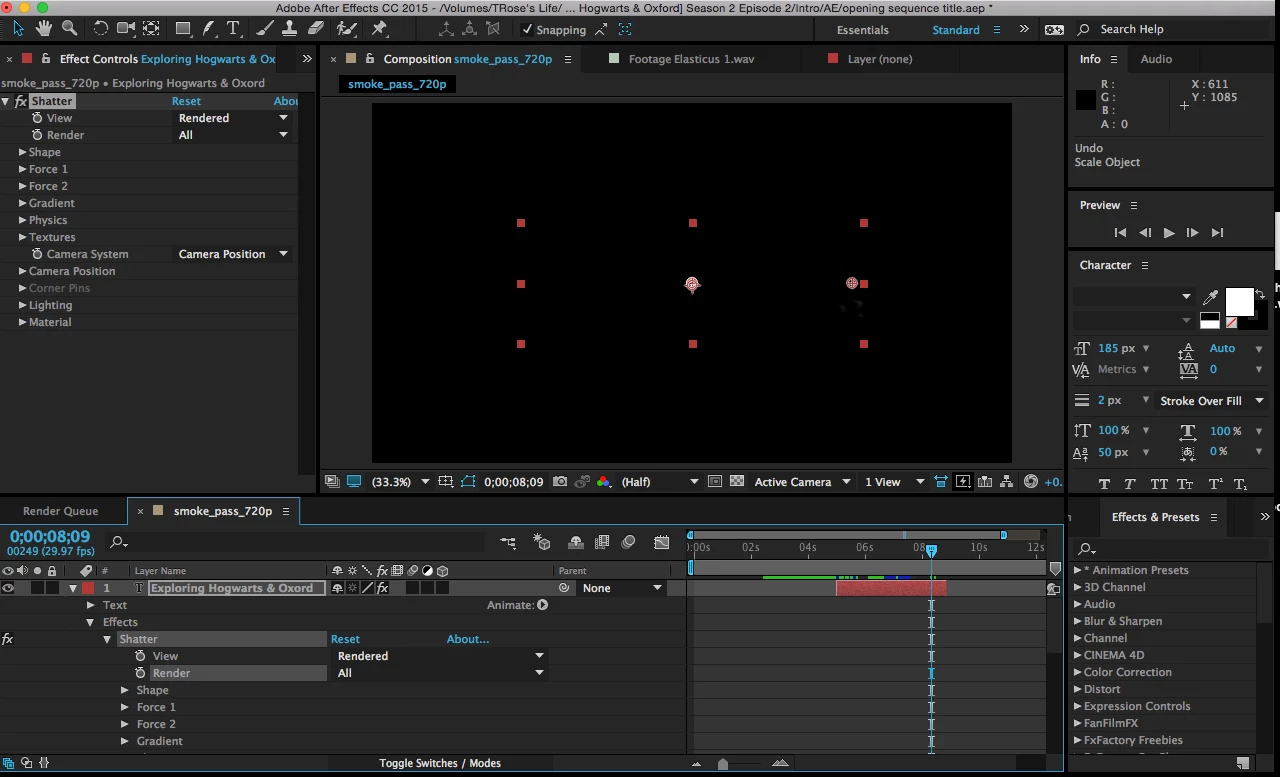Choose the Essentials workspace
The image size is (1280, 777).
[x=862, y=30]
